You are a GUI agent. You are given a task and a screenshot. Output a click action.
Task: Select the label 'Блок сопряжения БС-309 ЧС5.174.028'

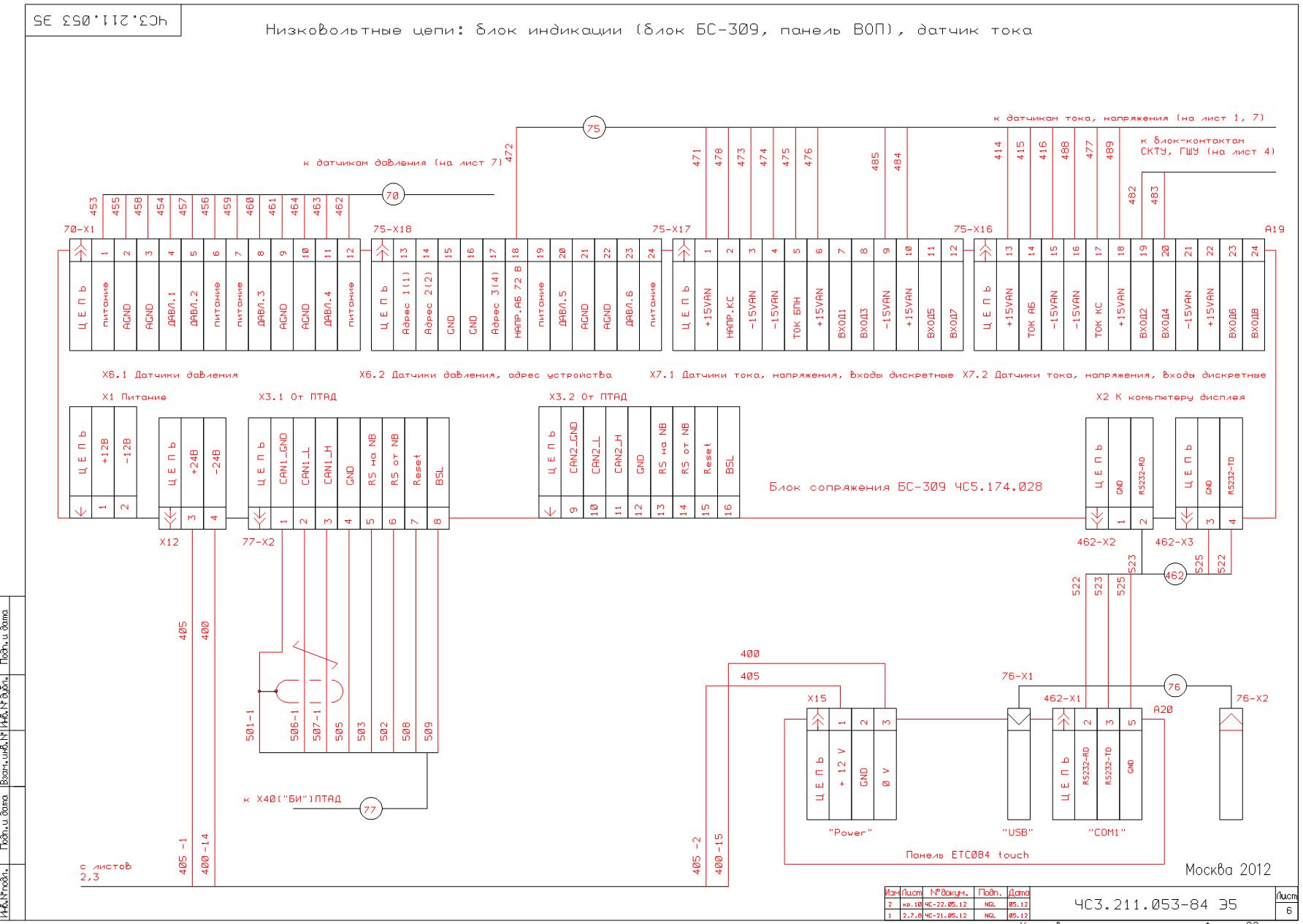[906, 486]
